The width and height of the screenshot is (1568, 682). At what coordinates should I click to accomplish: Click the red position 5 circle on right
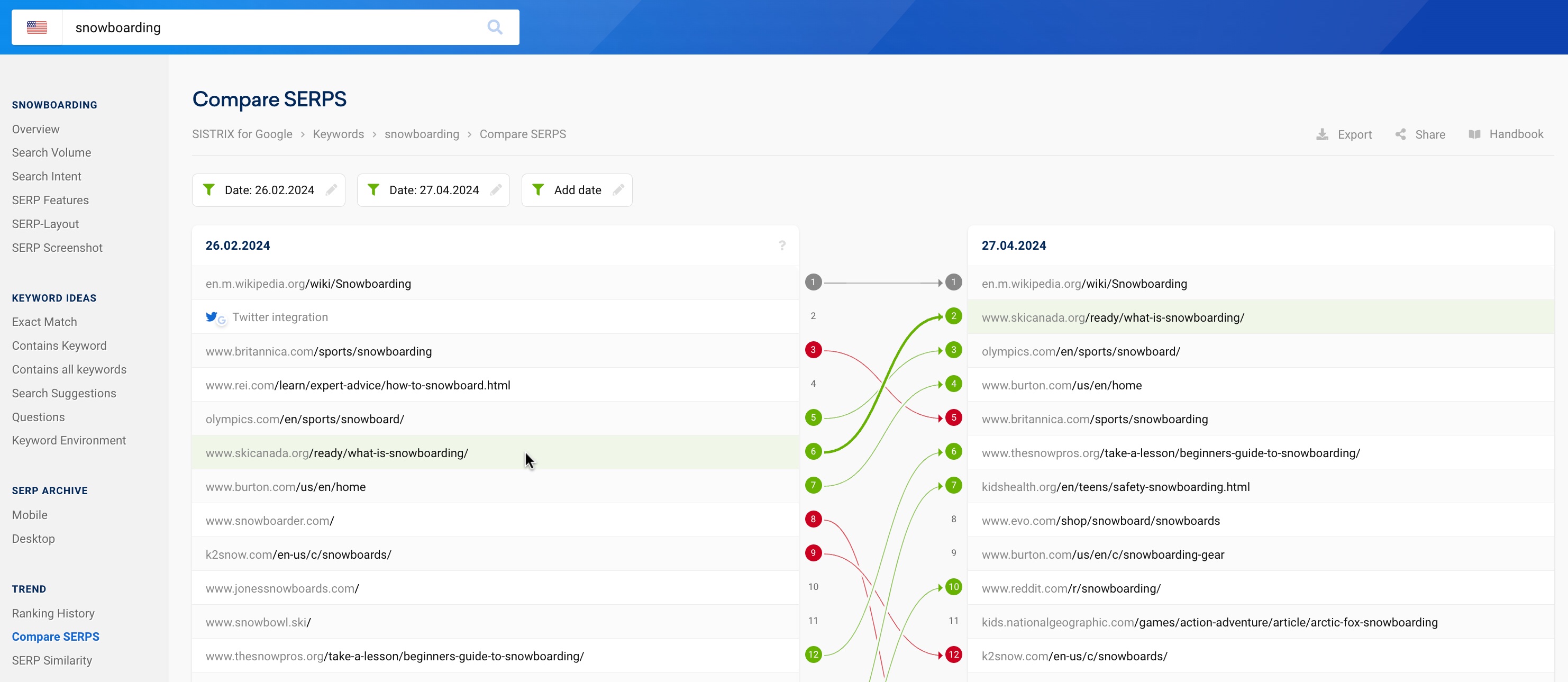tap(954, 418)
